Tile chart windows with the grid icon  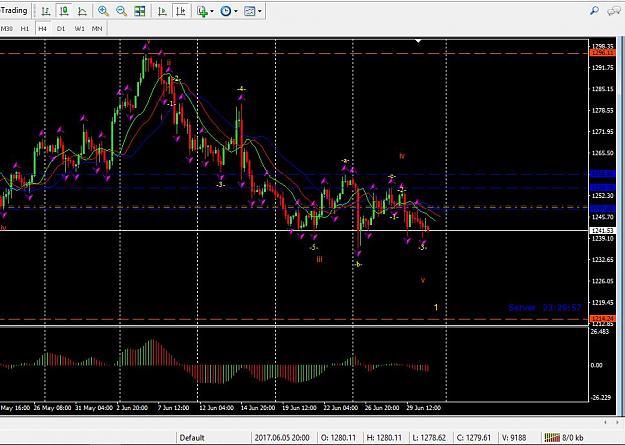click(x=140, y=11)
